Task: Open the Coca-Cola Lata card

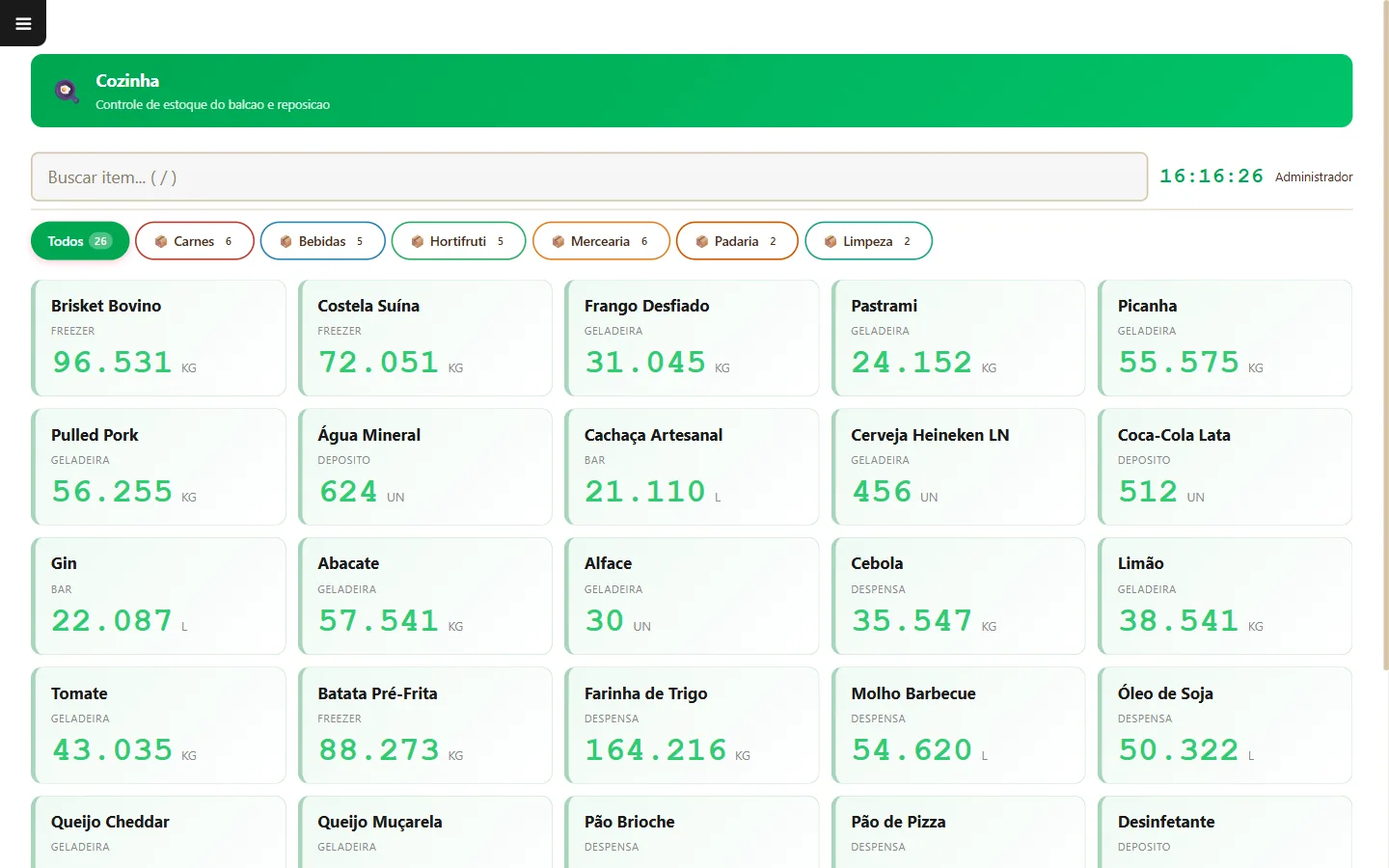Action: pos(1225,467)
